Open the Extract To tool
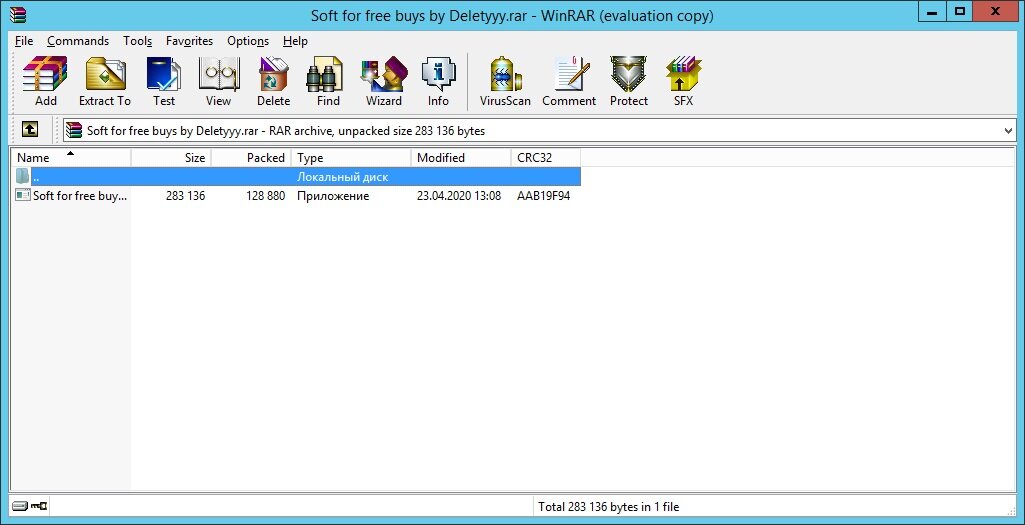The image size is (1025, 525). pyautogui.click(x=105, y=81)
